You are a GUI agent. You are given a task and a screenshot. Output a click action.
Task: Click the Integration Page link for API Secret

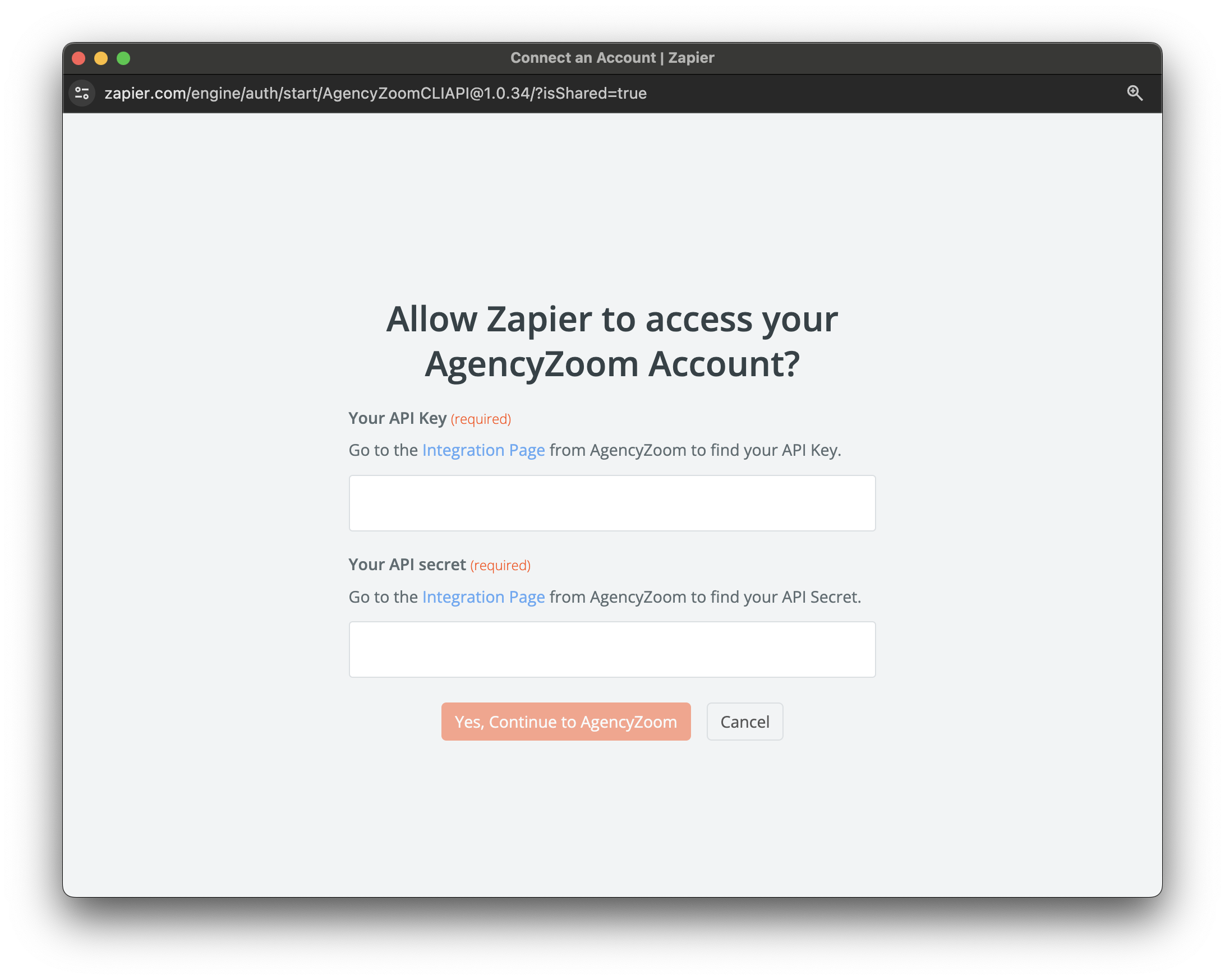(483, 597)
